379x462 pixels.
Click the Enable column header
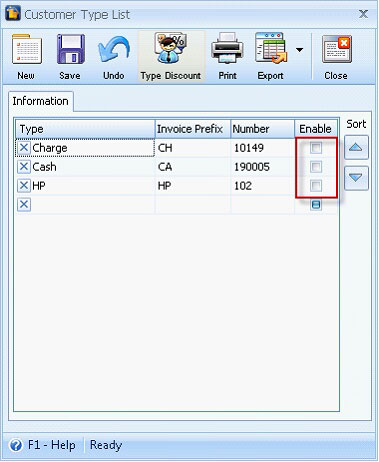click(316, 129)
